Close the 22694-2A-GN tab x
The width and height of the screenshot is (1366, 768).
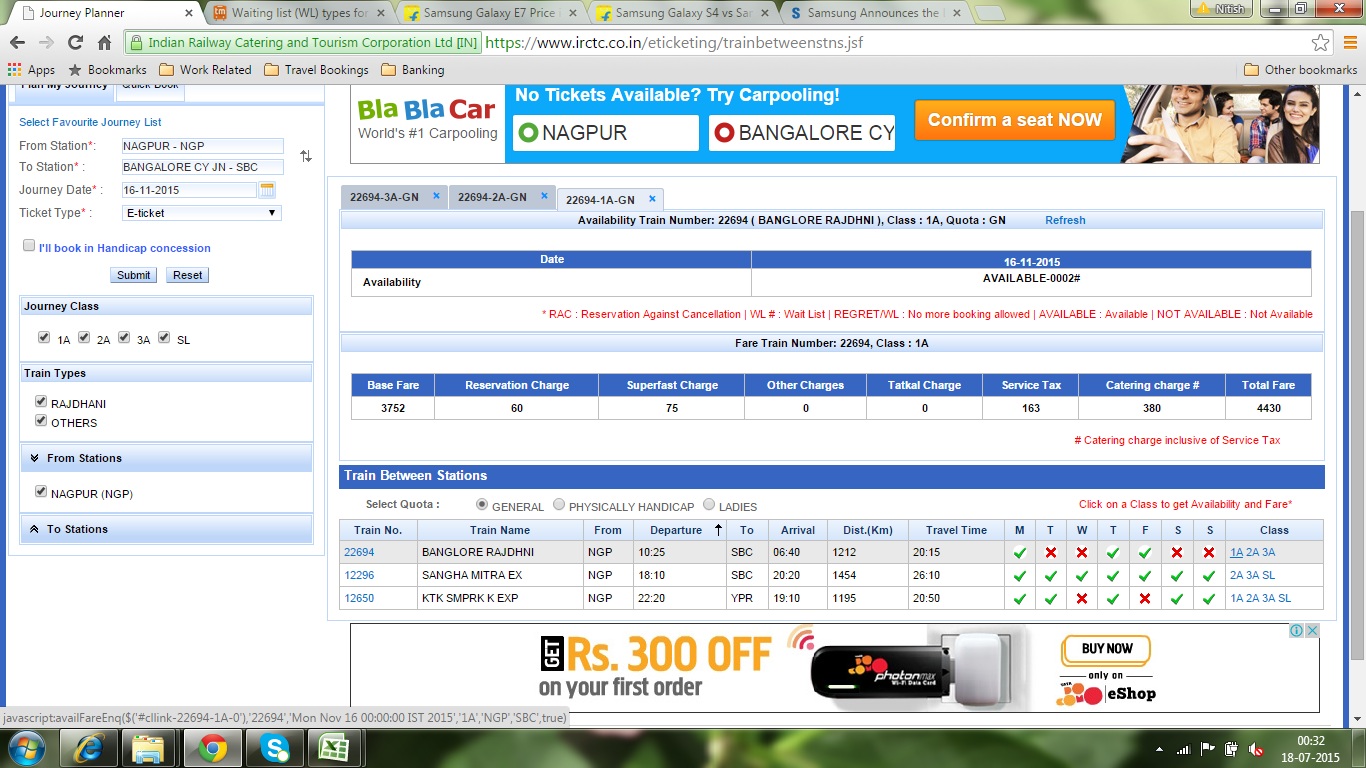[544, 196]
